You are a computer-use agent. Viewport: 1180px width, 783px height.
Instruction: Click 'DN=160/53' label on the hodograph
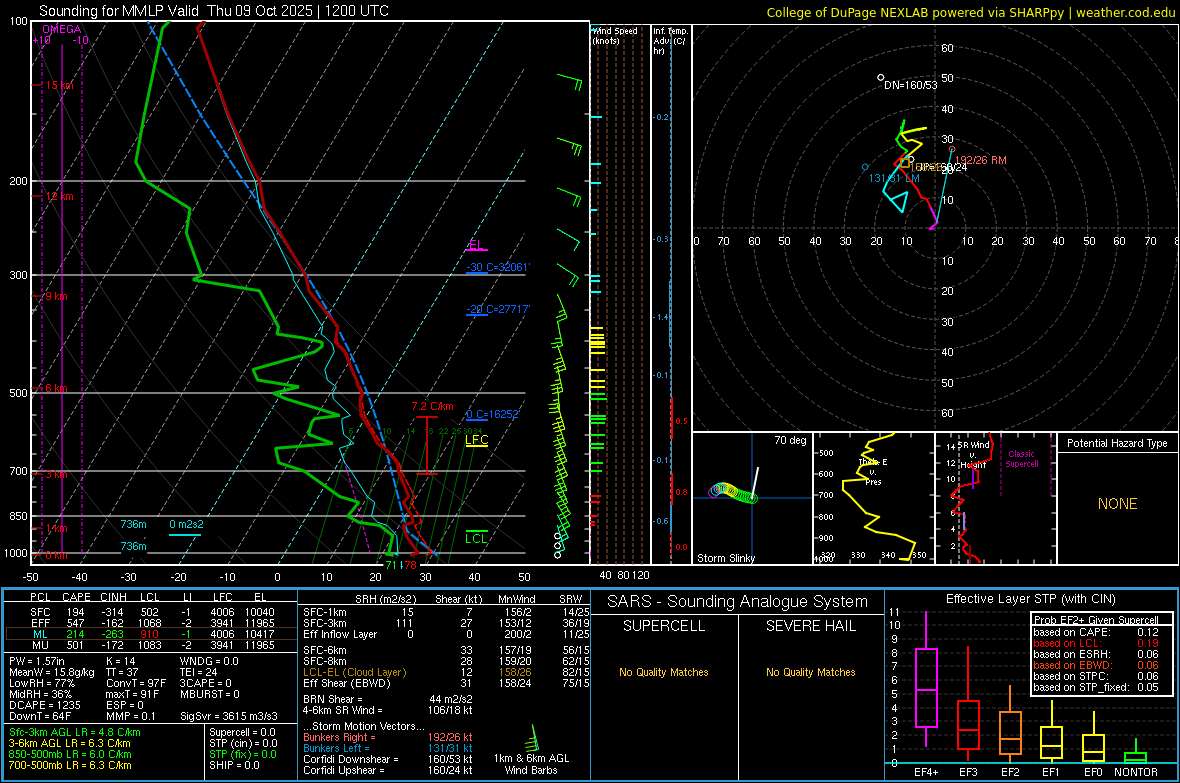click(x=911, y=85)
